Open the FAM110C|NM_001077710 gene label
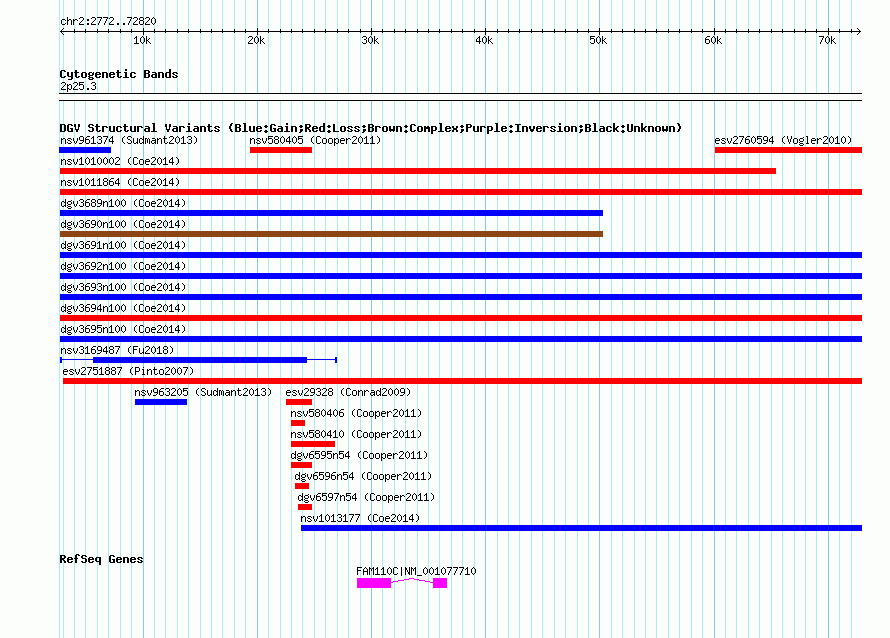Viewport: 890px width, 638px height. tap(416, 571)
